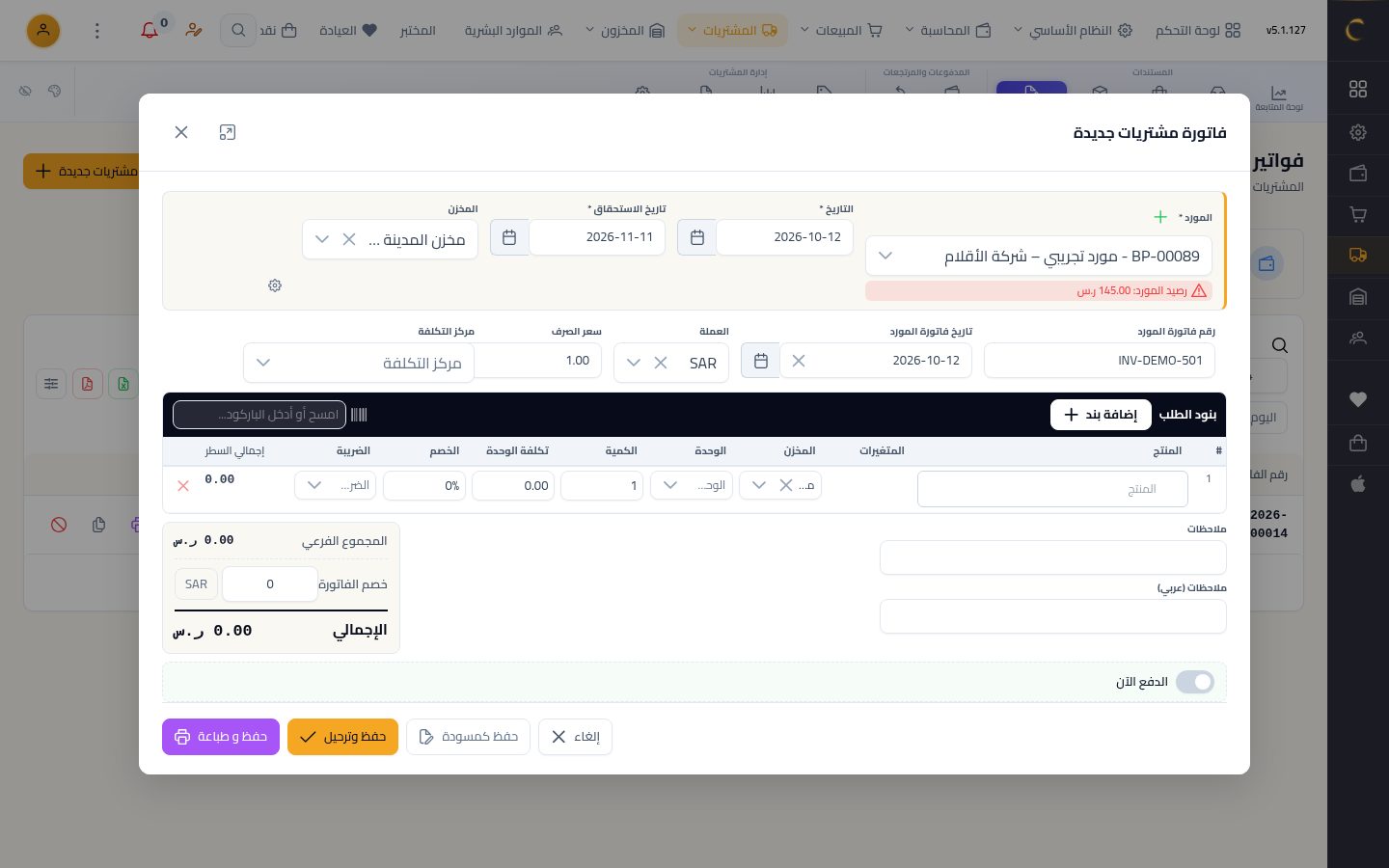The height and width of the screenshot is (868, 1389).
Task: Open the line item tax dropdown
Action: (335, 485)
